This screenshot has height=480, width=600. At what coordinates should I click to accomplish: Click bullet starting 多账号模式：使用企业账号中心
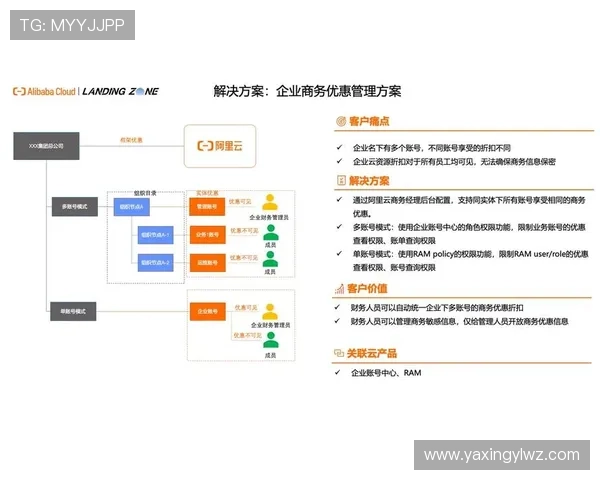coord(469,234)
